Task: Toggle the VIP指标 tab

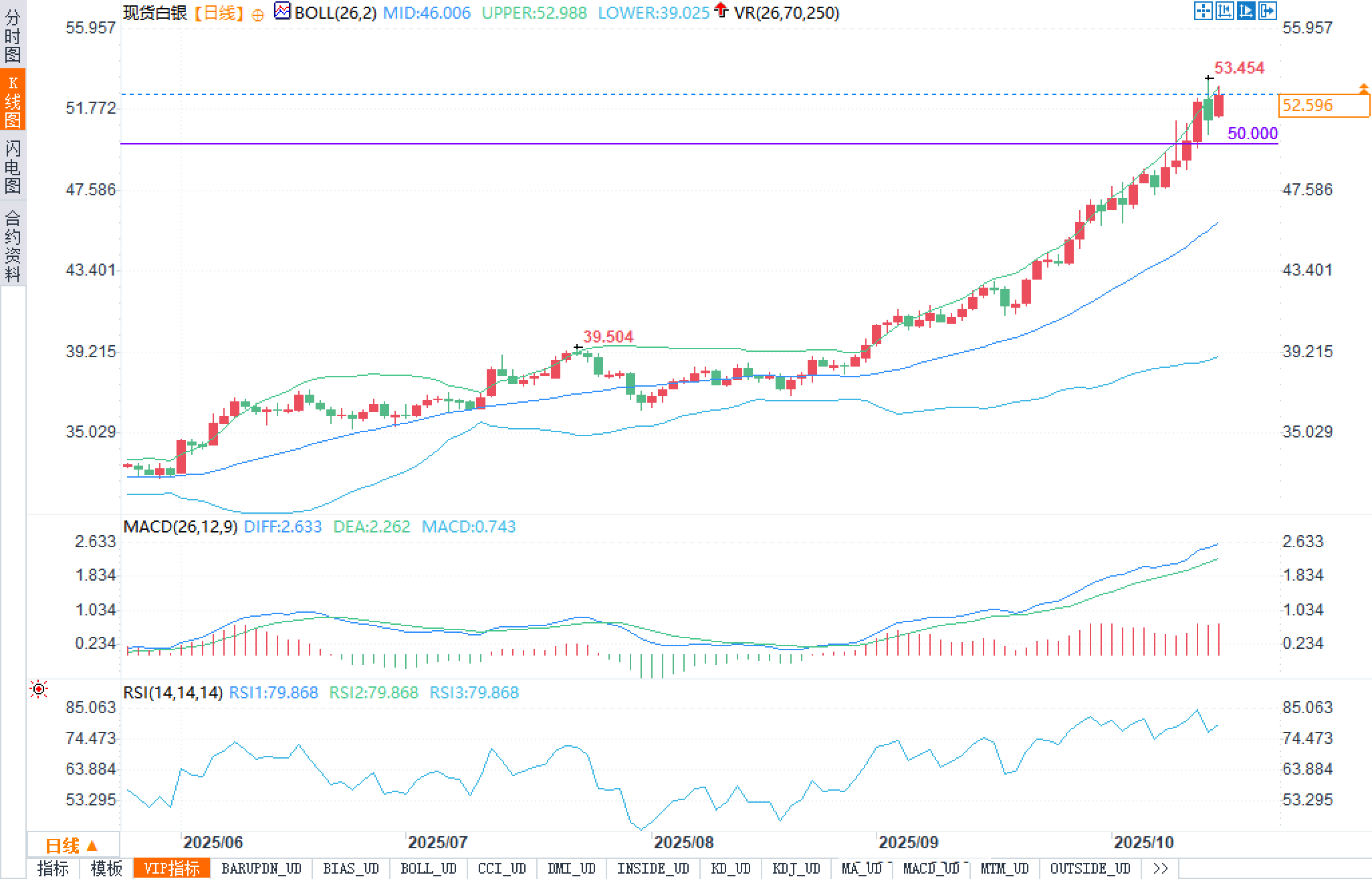Action: point(172,868)
